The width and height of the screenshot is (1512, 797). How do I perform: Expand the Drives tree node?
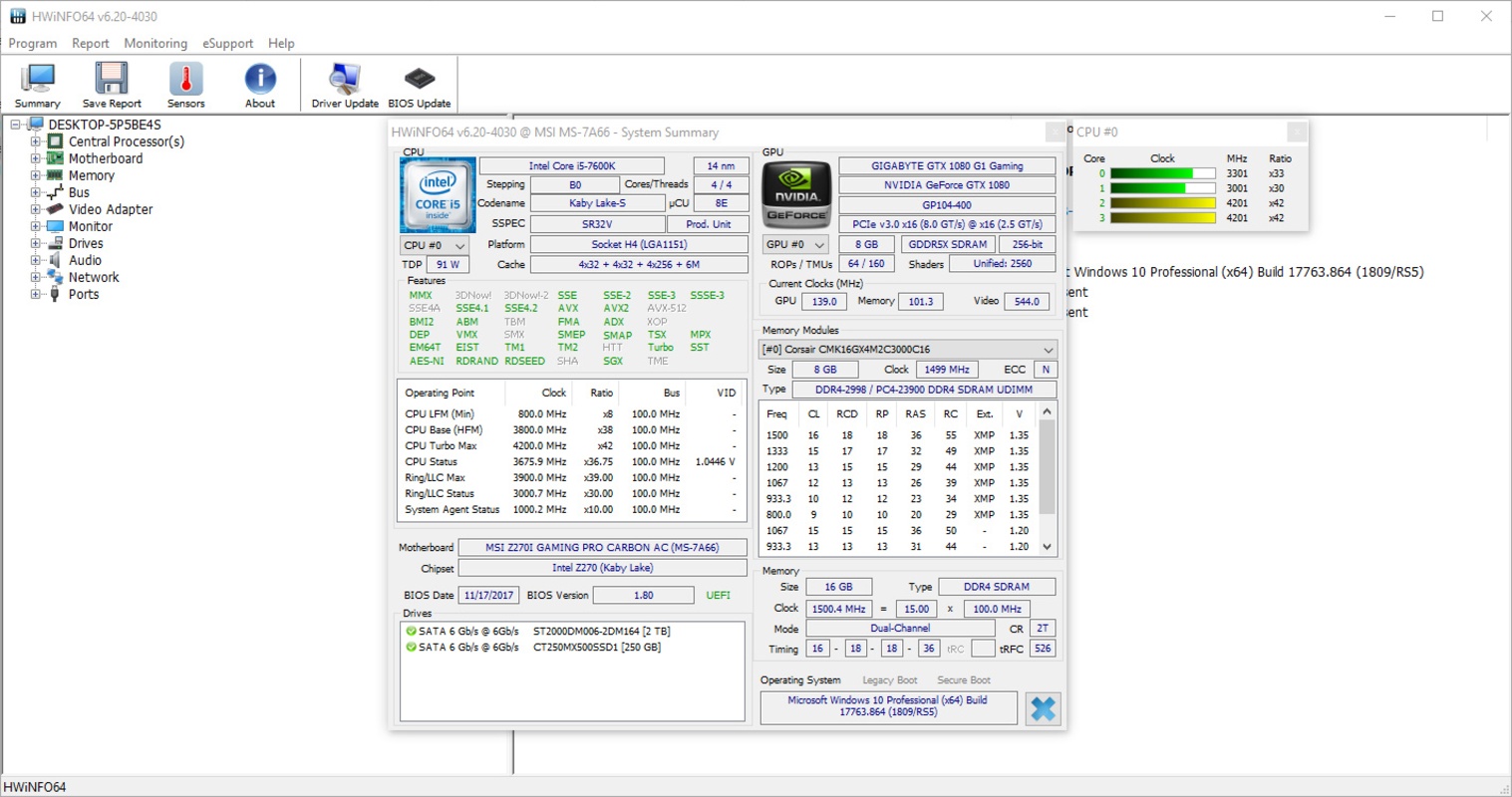click(36, 243)
